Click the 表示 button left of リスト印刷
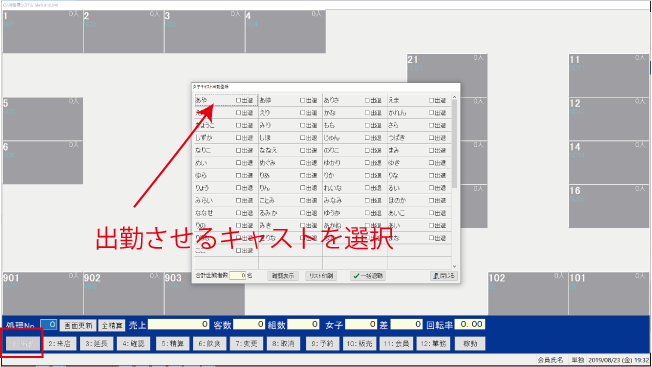Screen dimensions: 652x367 click(x=283, y=276)
